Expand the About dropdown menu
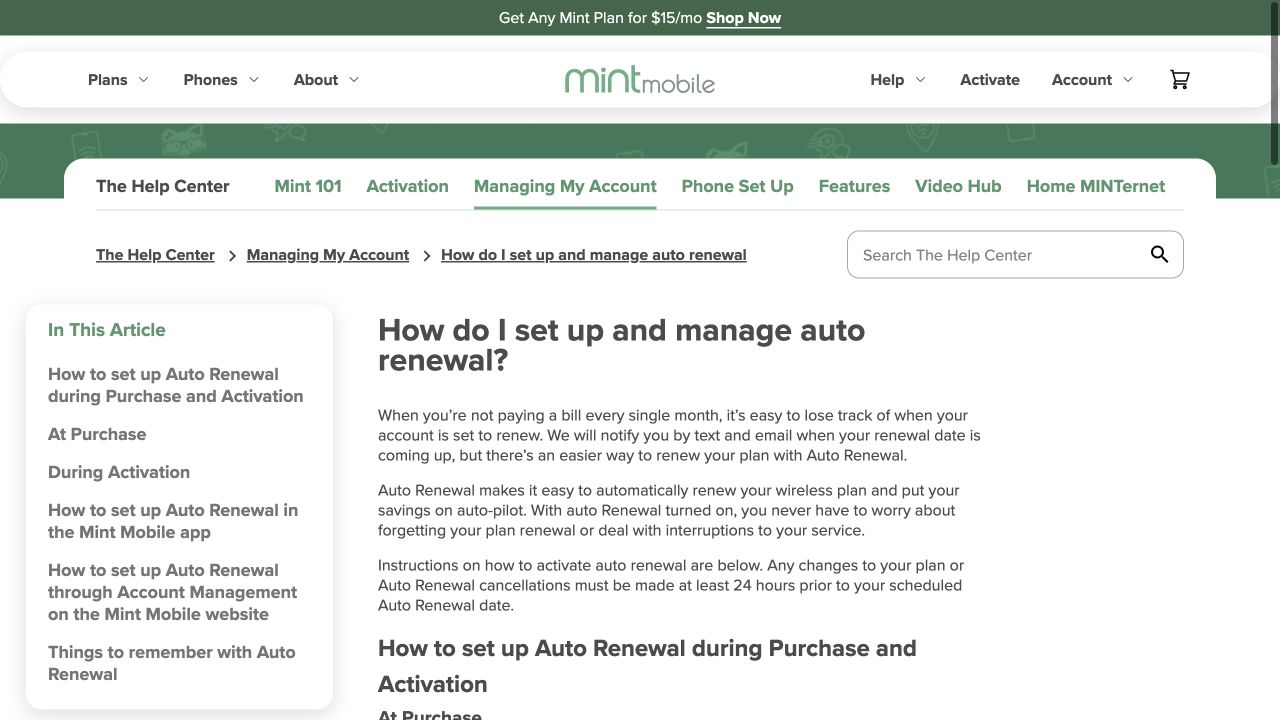The image size is (1280, 720). click(326, 80)
